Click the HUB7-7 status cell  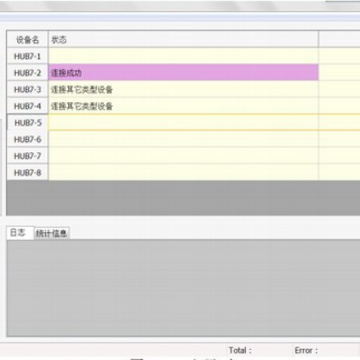point(183,156)
